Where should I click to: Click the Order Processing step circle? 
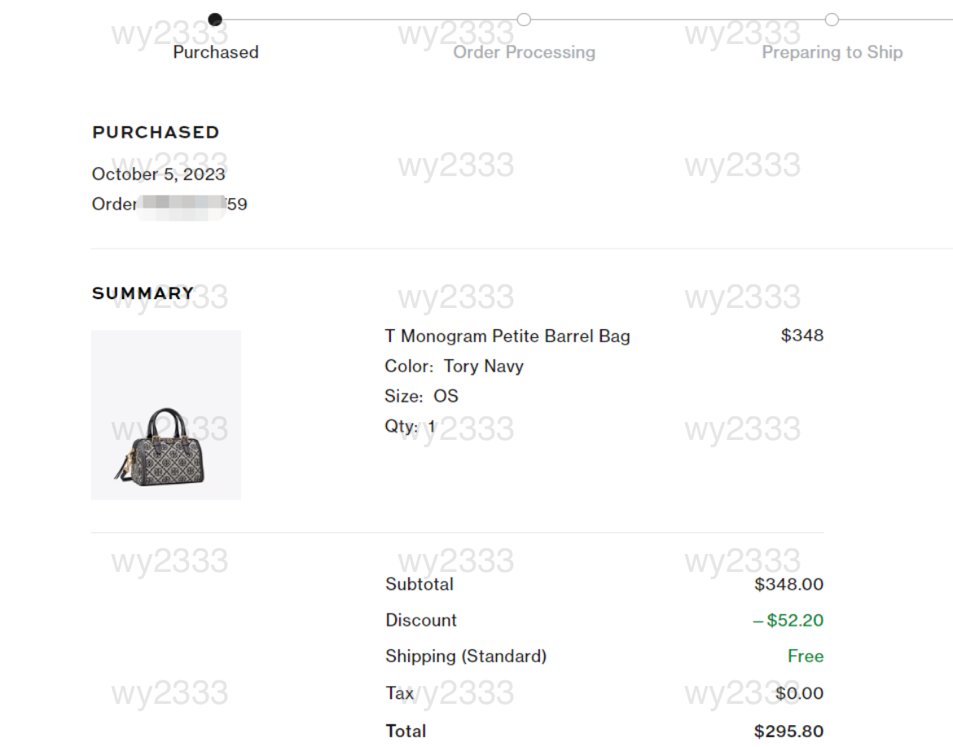[x=523, y=19]
